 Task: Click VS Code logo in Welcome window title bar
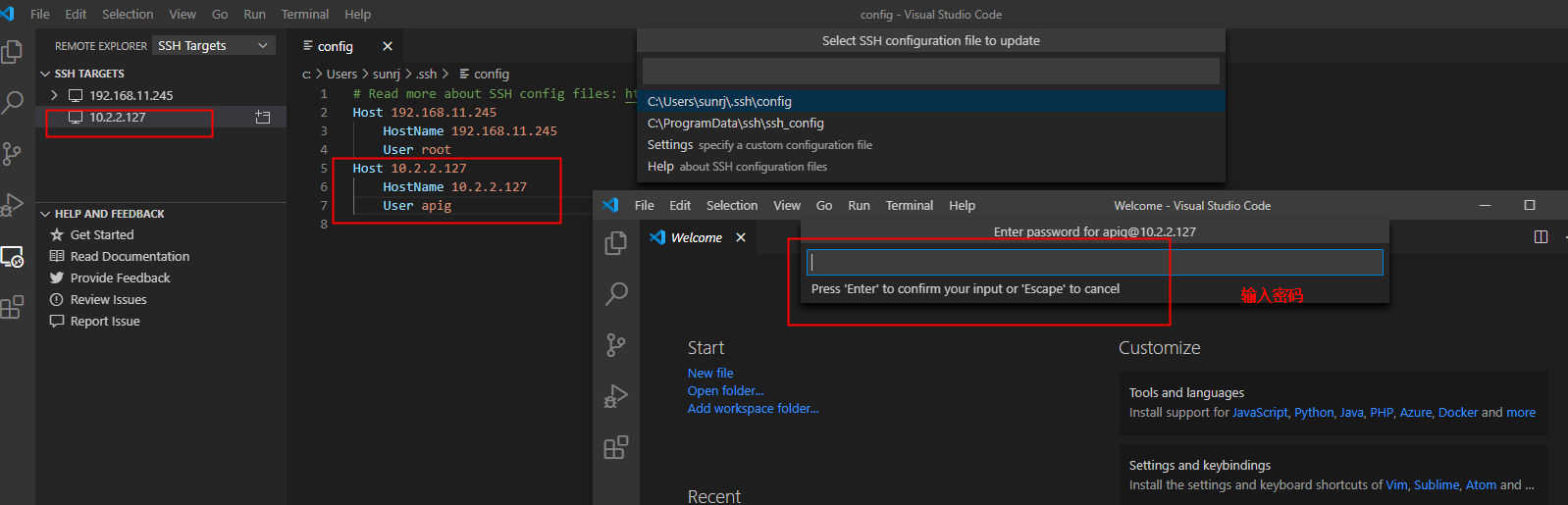pos(610,205)
